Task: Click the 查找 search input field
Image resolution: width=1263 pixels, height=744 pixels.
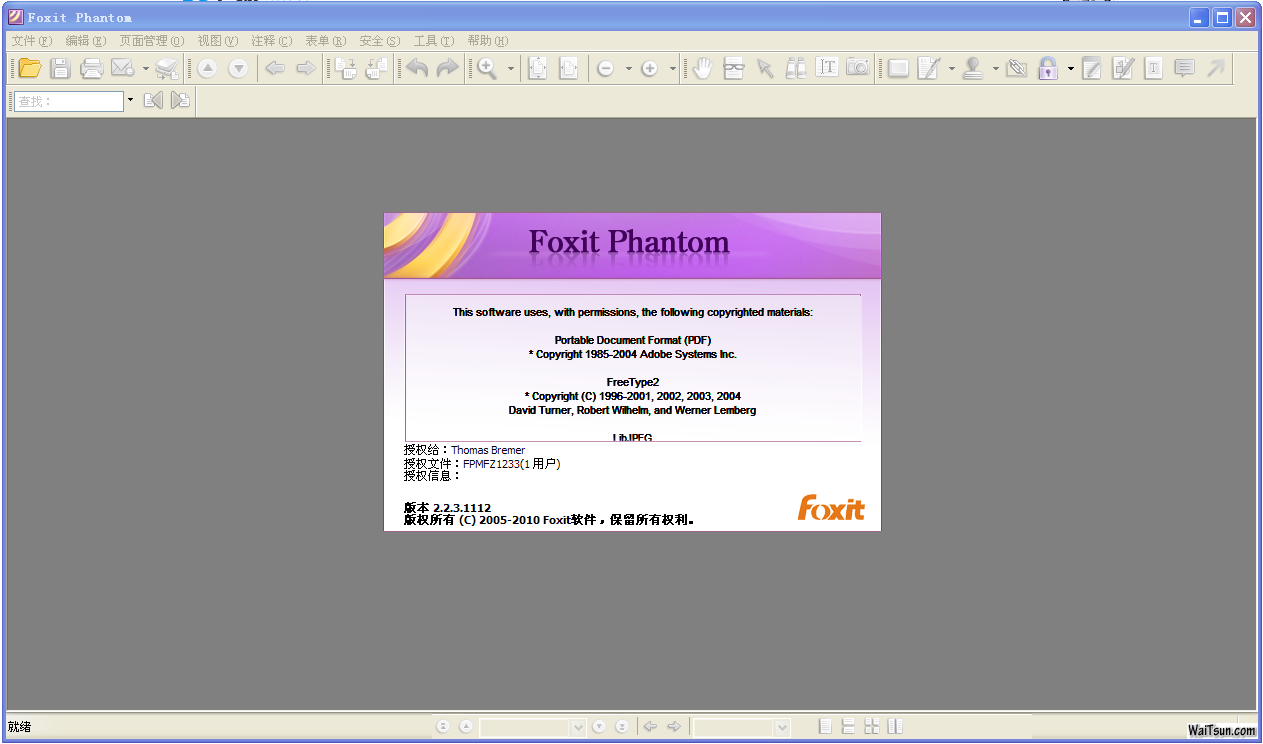Action: pos(68,101)
